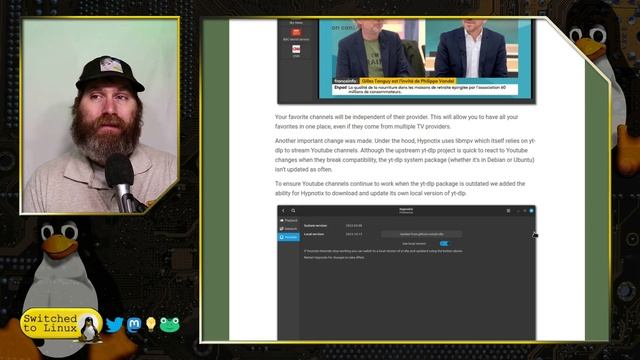Click the text "Another important change was made"
This screenshot has width=640, height=360.
point(323,141)
